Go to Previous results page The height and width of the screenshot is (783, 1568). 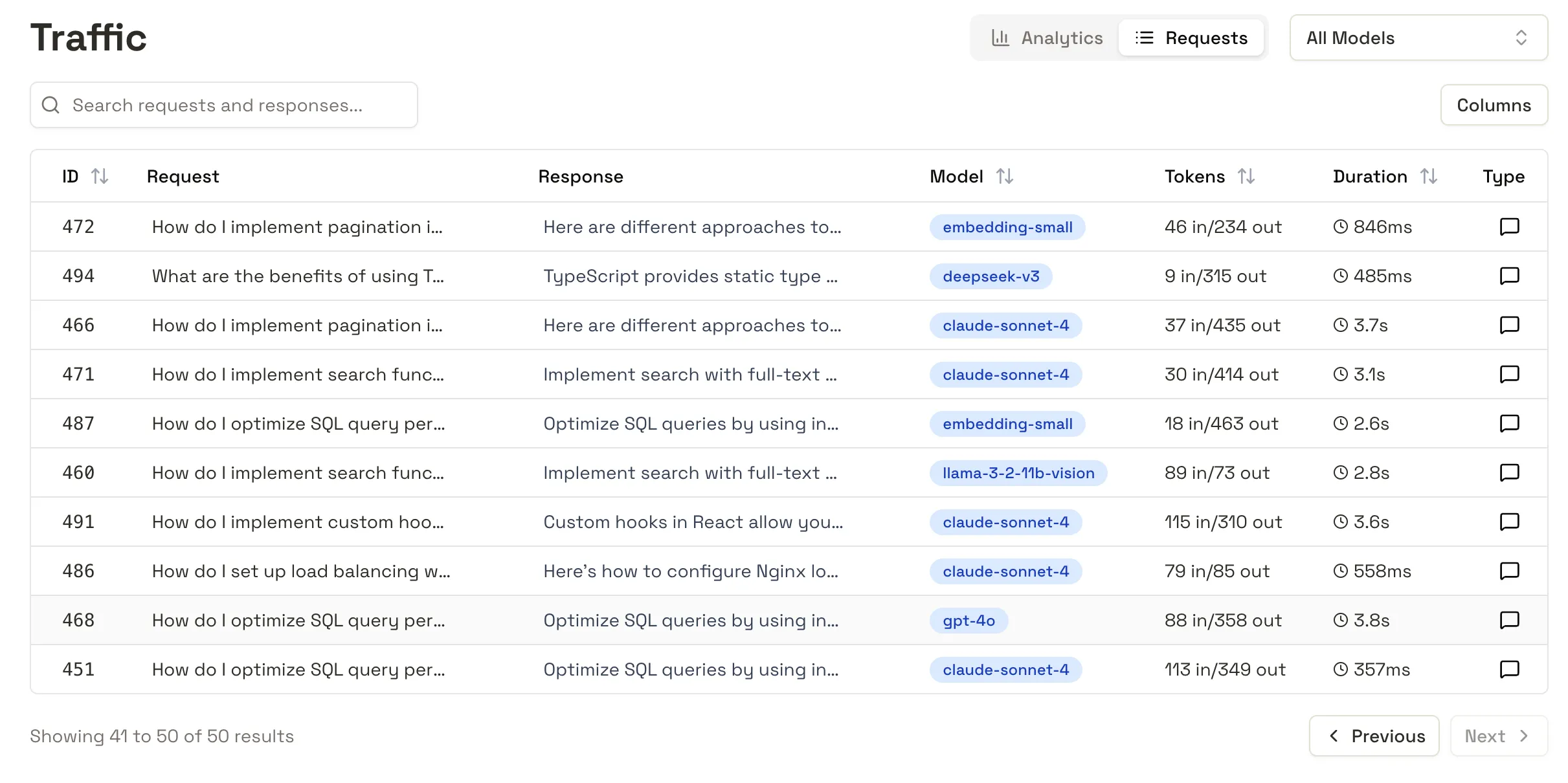[1374, 736]
